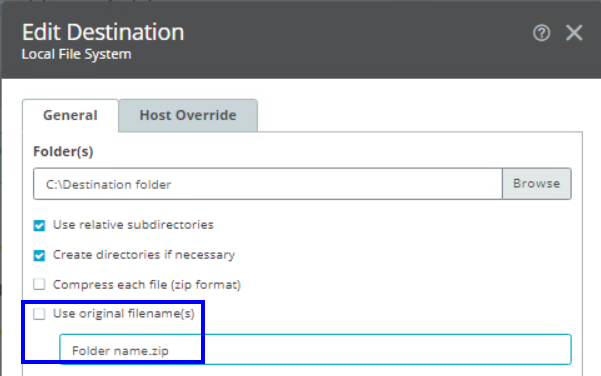
Task: Switch to the General tab
Action: [x=70, y=115]
